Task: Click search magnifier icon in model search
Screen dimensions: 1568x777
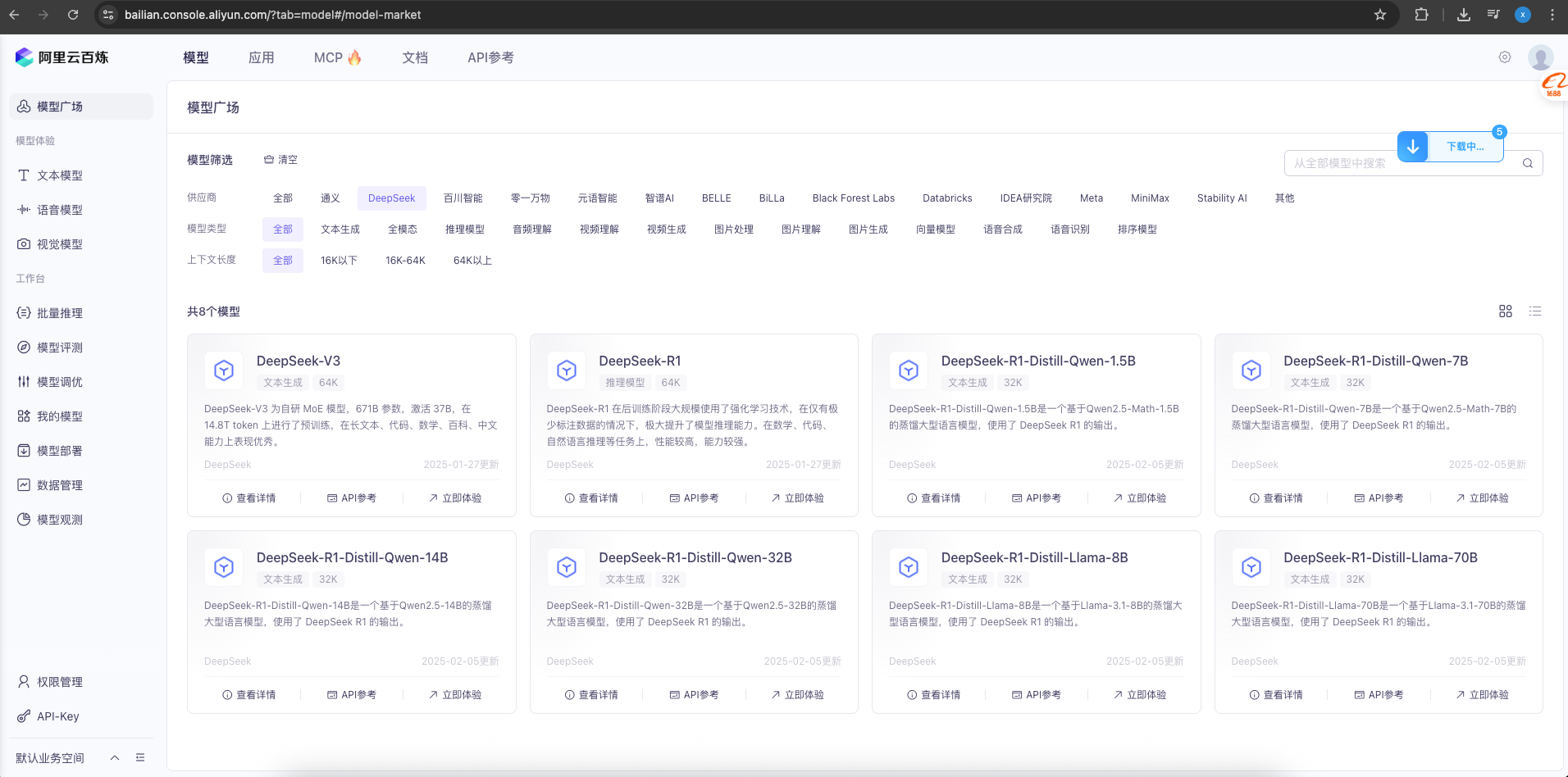Action: pyautogui.click(x=1528, y=163)
